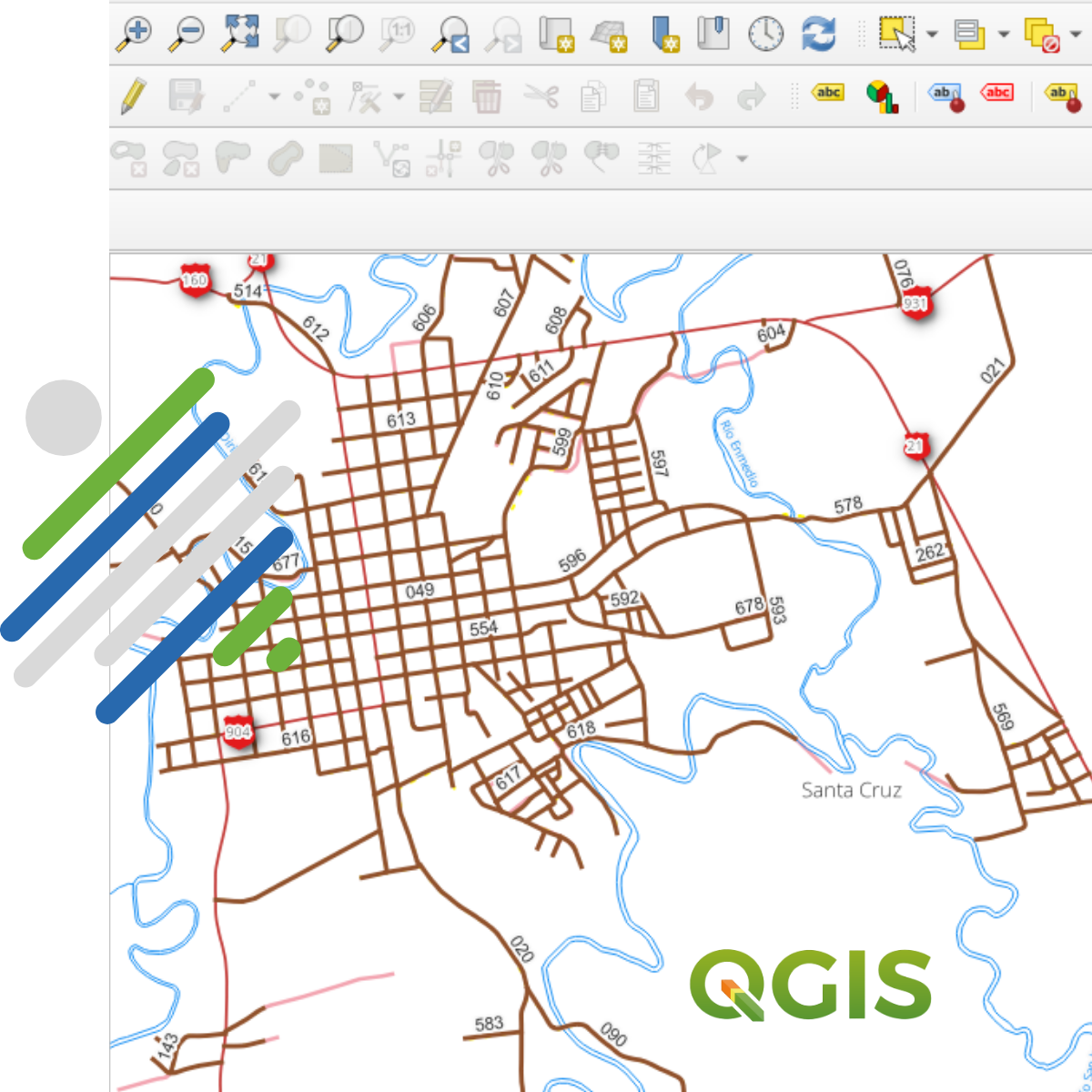The image size is (1092, 1092).
Task: Select the Zoom Out tool
Action: 187,34
